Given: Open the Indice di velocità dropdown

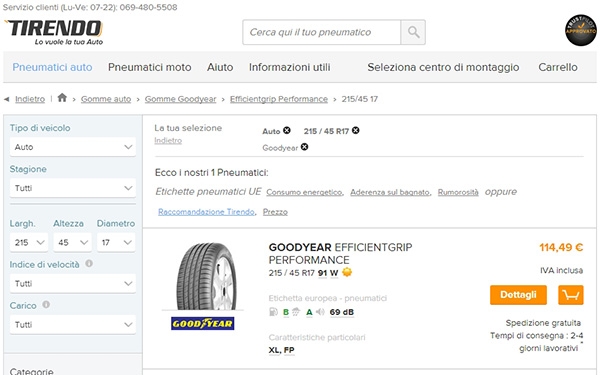Looking at the screenshot, I should 73,284.
